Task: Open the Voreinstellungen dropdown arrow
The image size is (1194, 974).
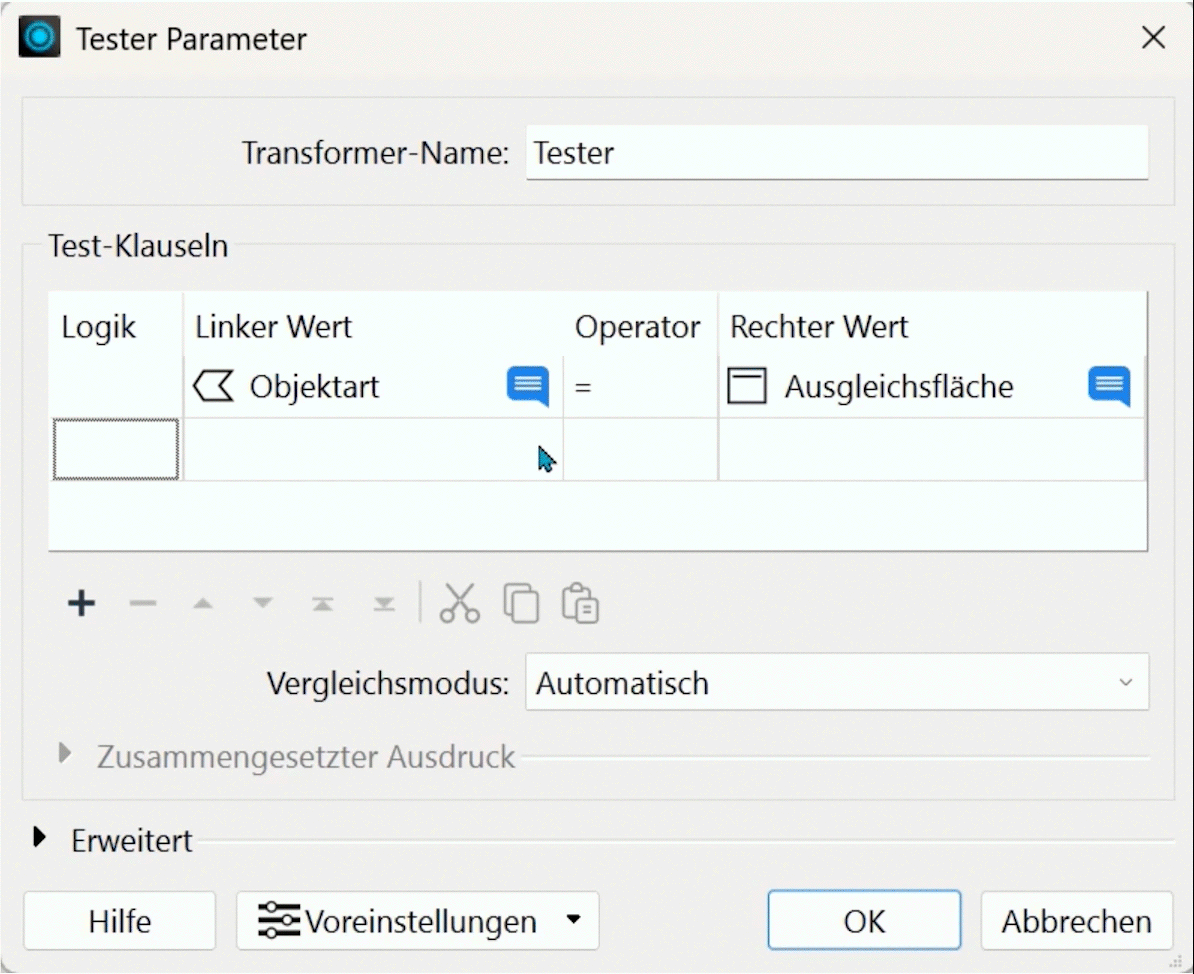Action: (x=574, y=919)
